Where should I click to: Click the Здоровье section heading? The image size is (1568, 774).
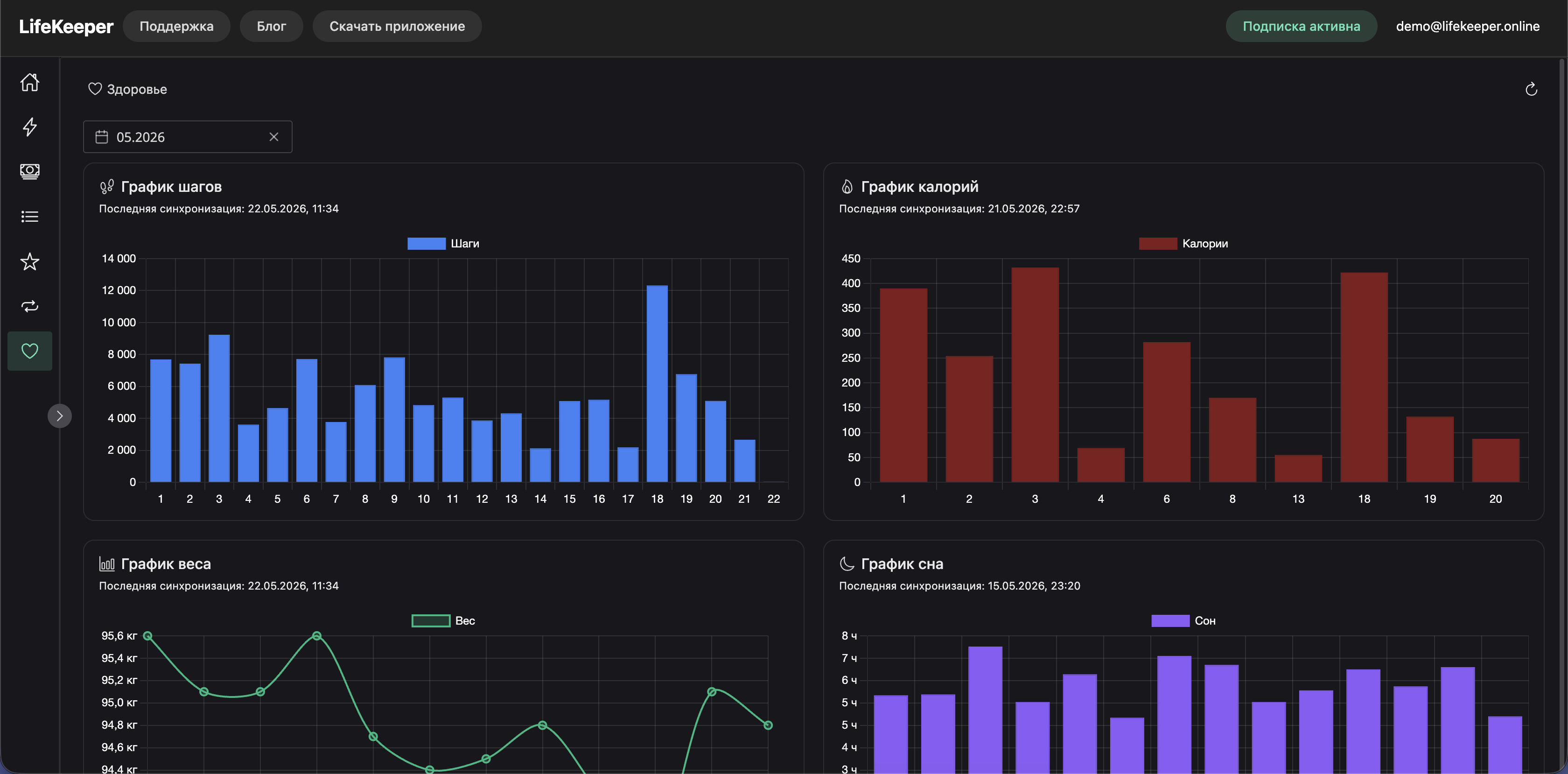click(137, 89)
